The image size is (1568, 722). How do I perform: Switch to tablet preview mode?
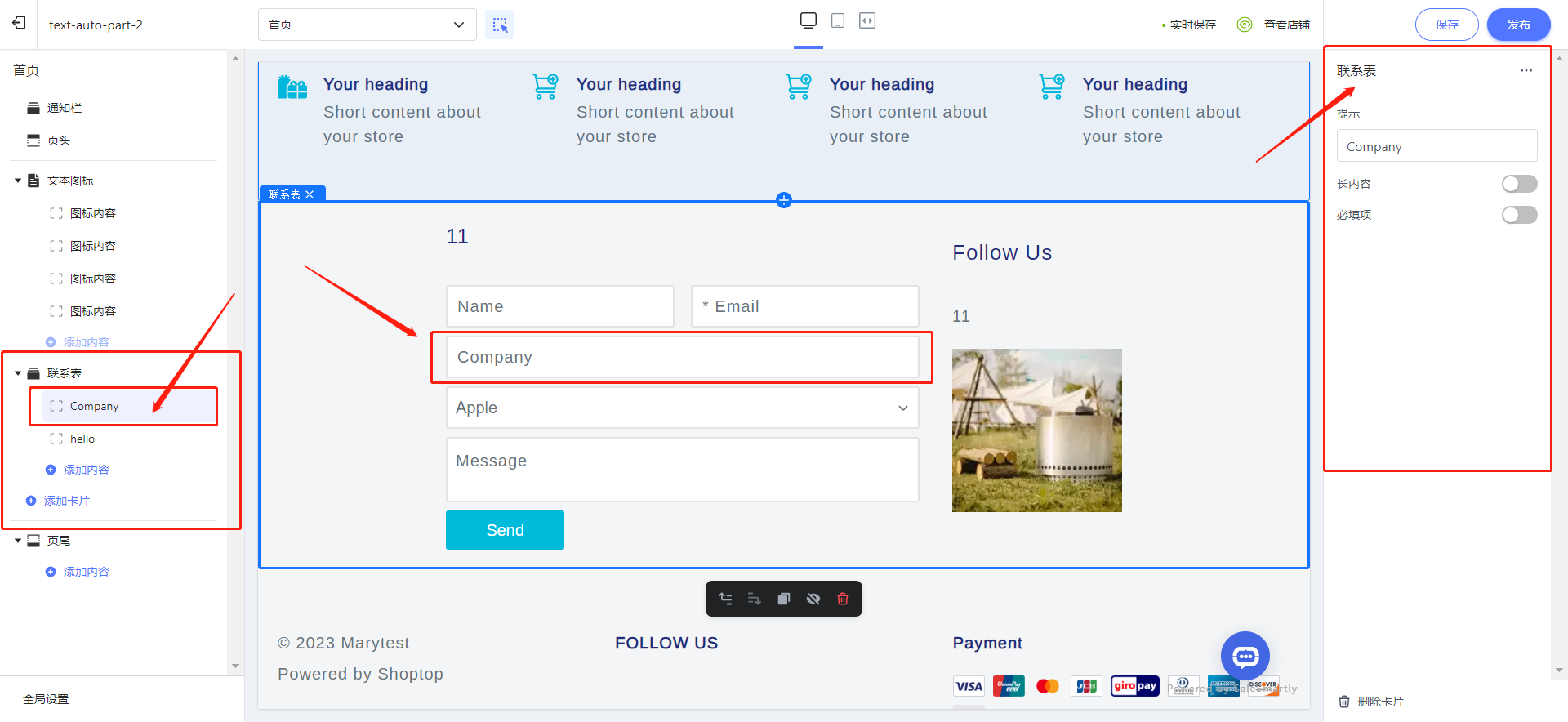838,20
